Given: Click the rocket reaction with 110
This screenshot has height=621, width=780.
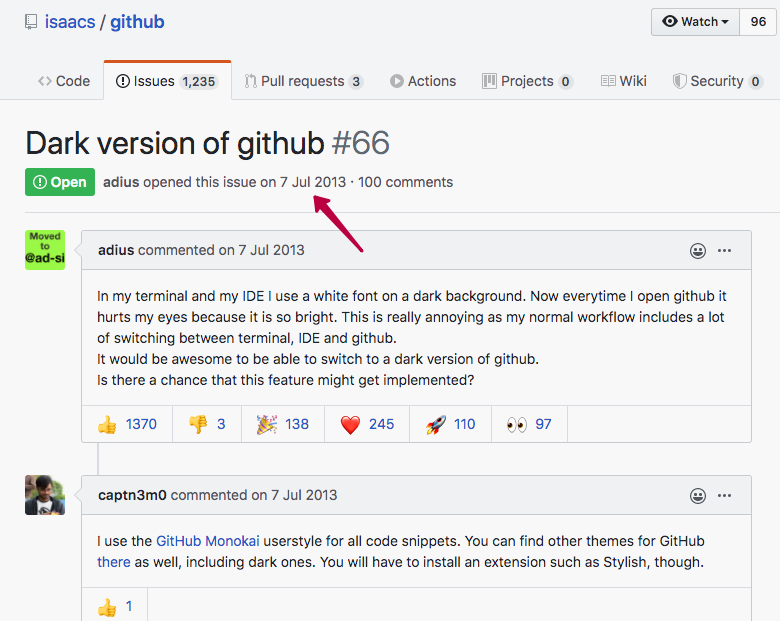Looking at the screenshot, I should click(x=450, y=424).
